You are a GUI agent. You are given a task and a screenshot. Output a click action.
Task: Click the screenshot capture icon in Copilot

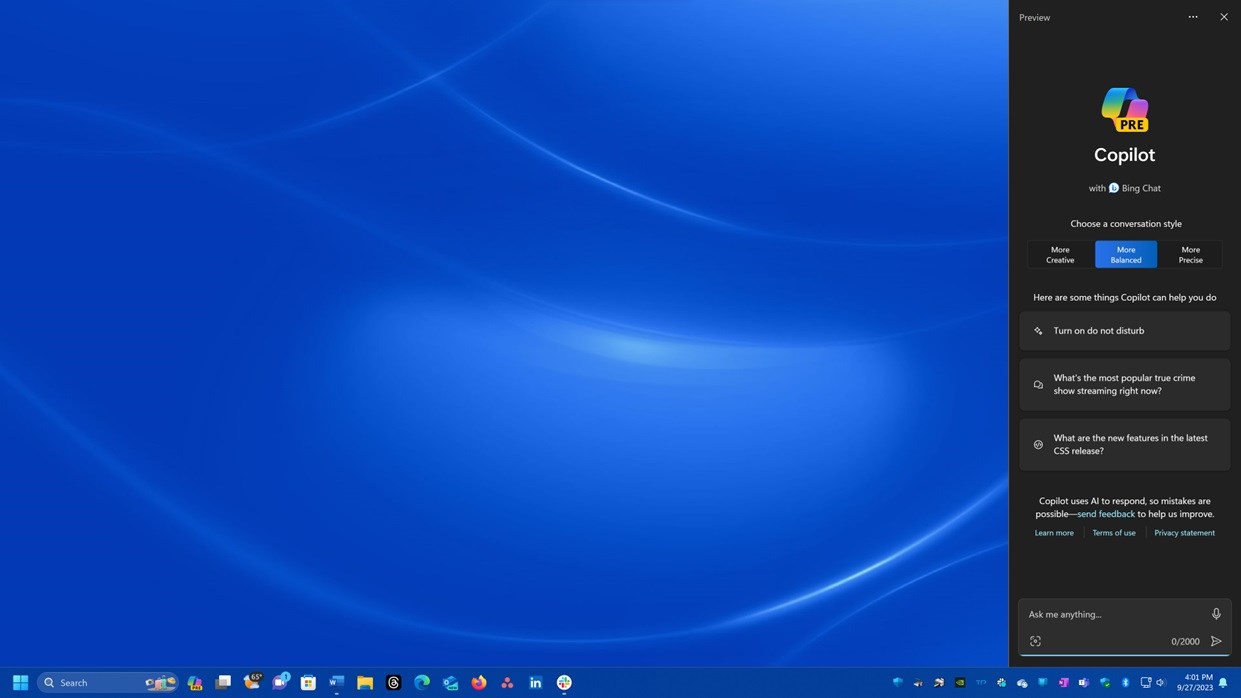click(x=1035, y=642)
